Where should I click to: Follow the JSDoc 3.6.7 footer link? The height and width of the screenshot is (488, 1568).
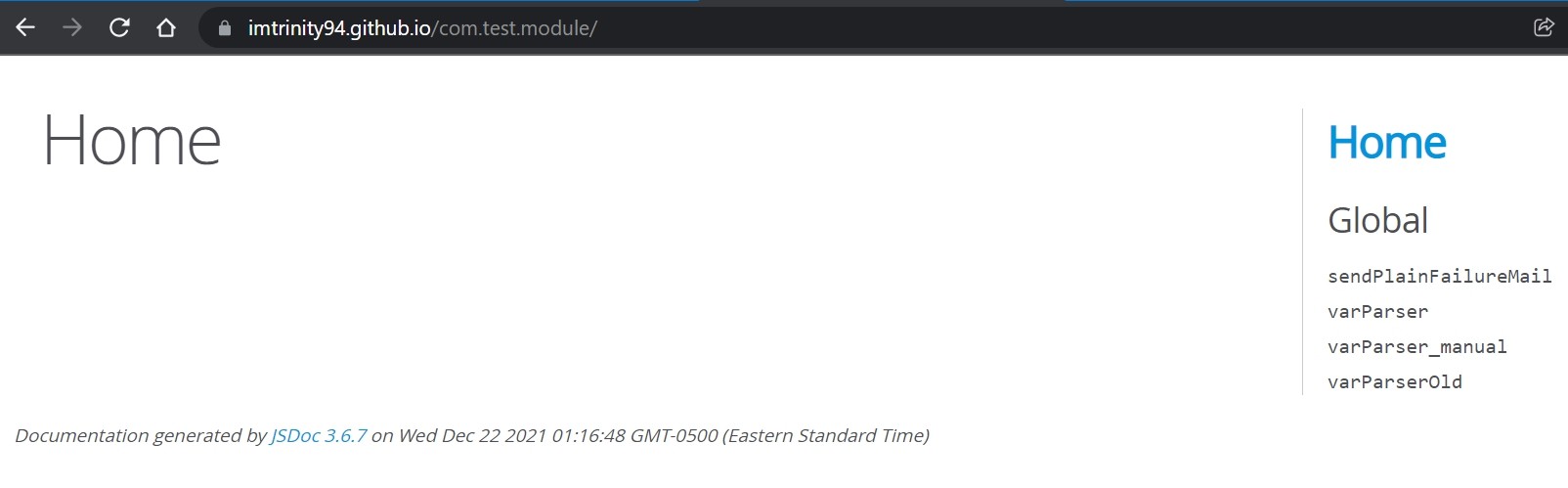pos(319,436)
